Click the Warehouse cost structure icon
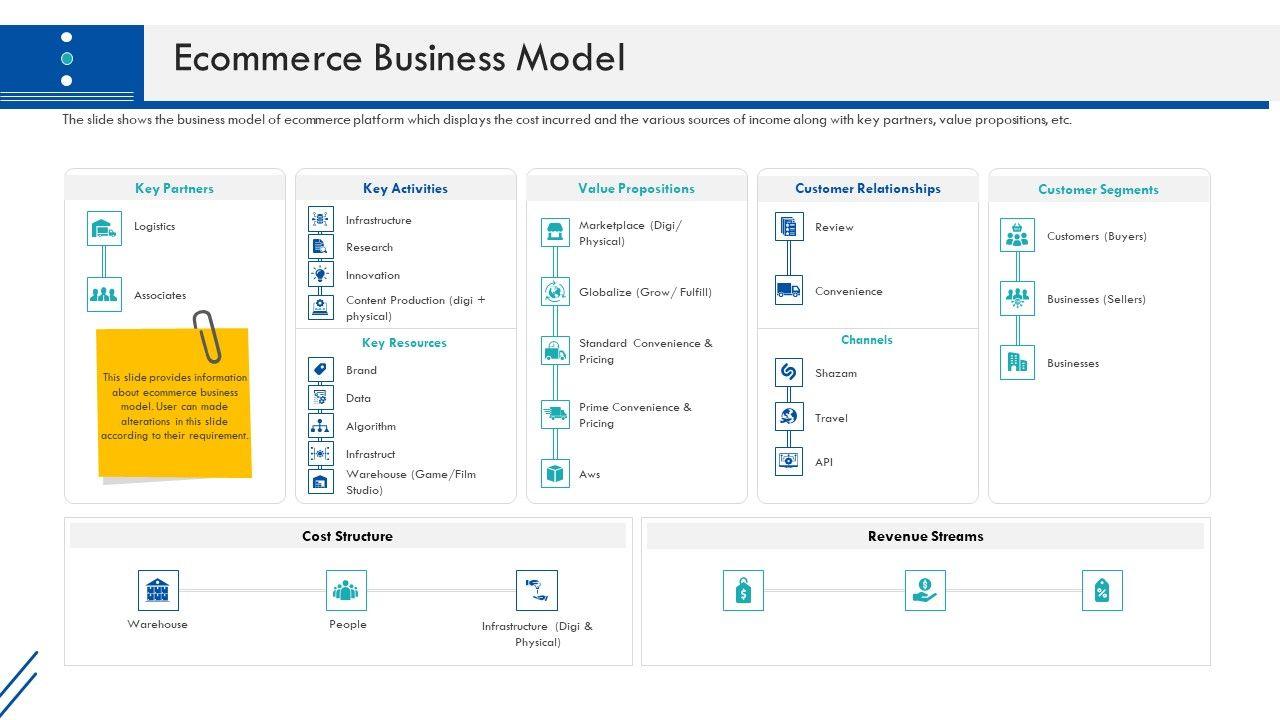Image resolution: width=1280 pixels, height=720 pixels. tap(158, 590)
